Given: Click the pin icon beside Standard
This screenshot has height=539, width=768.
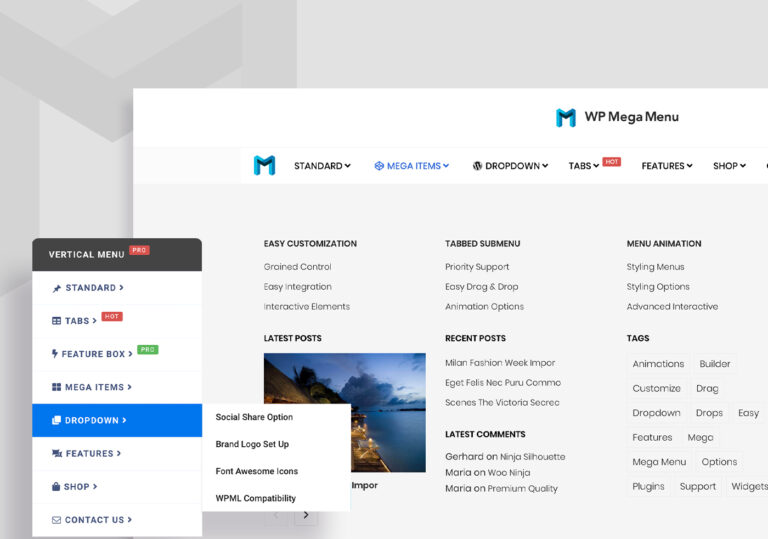Looking at the screenshot, I should coord(56,288).
